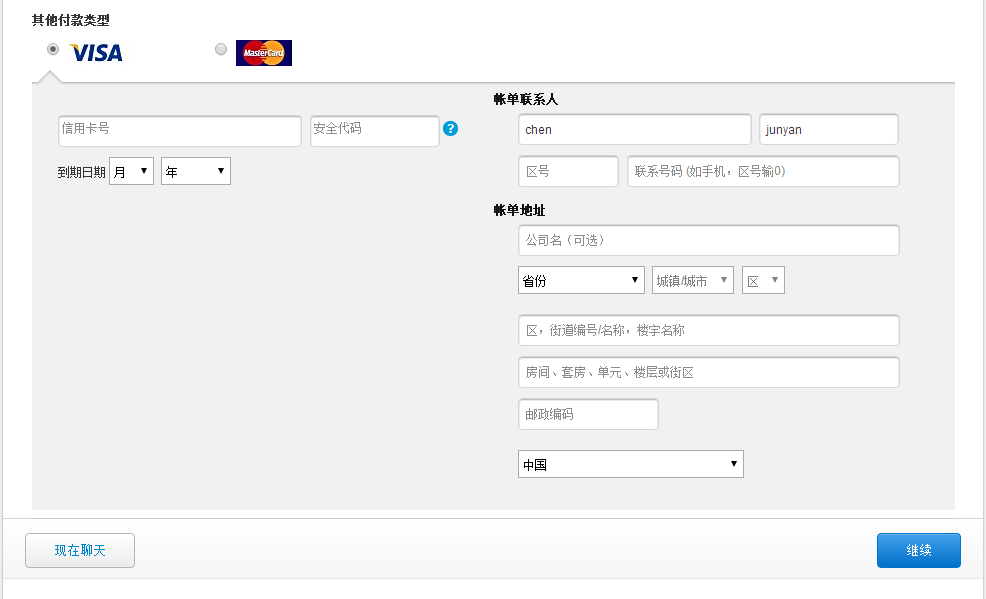Viewport: 986px width, 599px height.
Task: Focus the 房间、套房、单元 address line field
Action: click(x=709, y=372)
